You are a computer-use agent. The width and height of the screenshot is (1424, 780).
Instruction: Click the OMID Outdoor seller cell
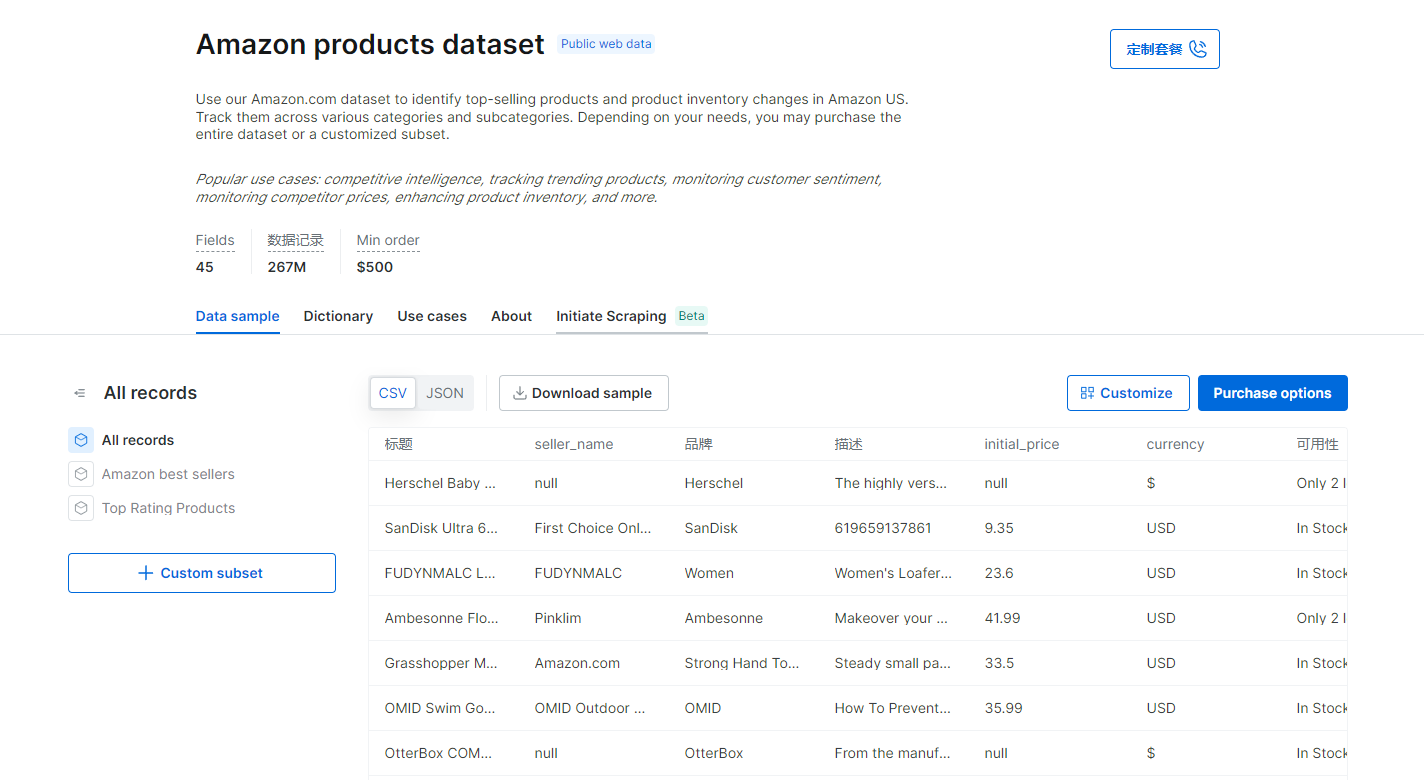pos(590,708)
